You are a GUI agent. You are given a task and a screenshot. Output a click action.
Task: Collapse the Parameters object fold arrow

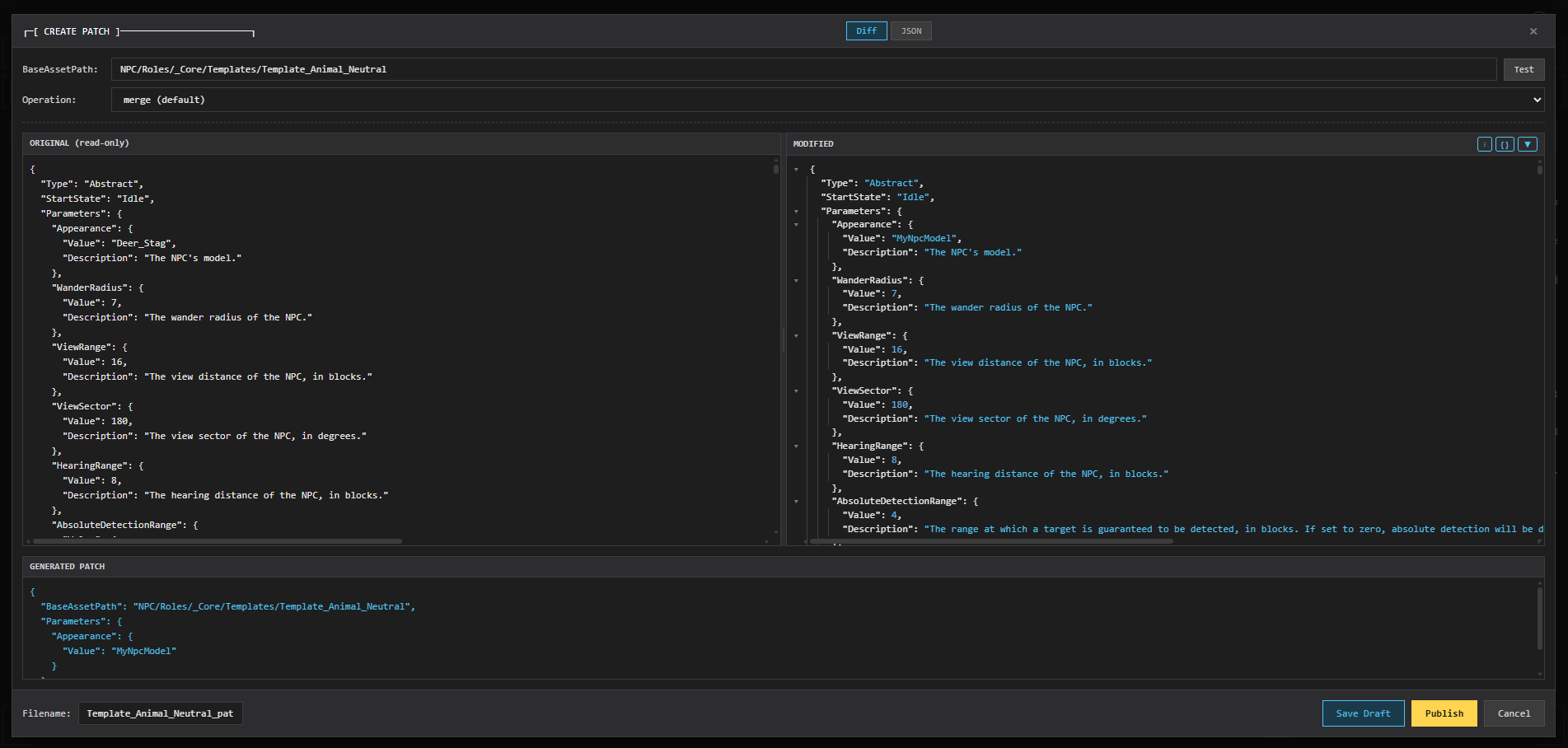coord(796,212)
